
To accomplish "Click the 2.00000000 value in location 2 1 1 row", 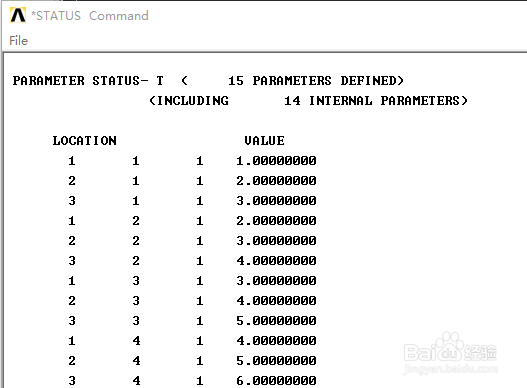I will [x=276, y=181].
